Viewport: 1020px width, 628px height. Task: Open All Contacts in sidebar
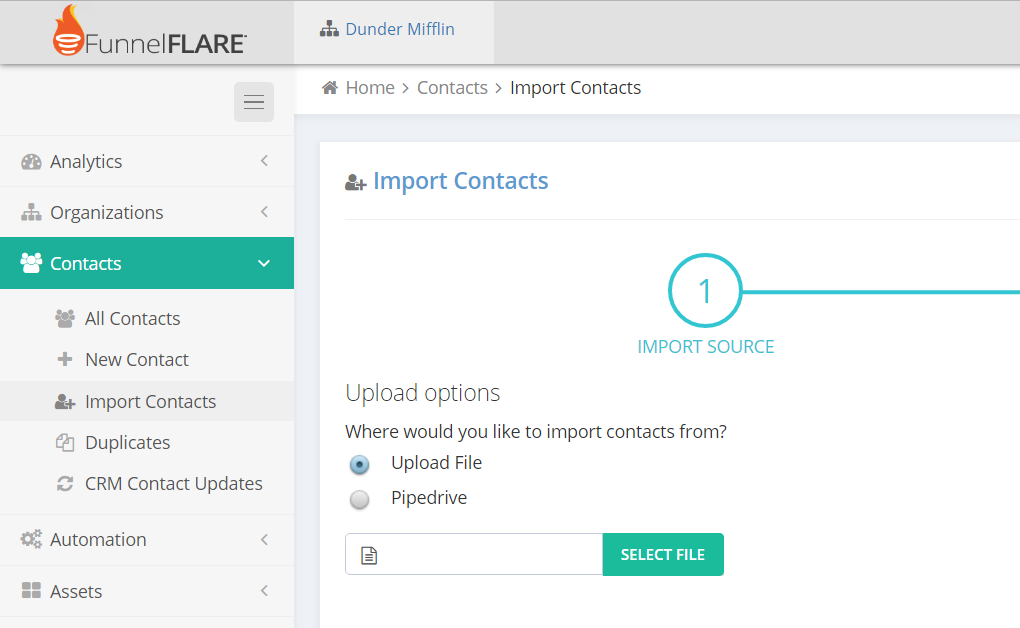pyautogui.click(x=133, y=318)
